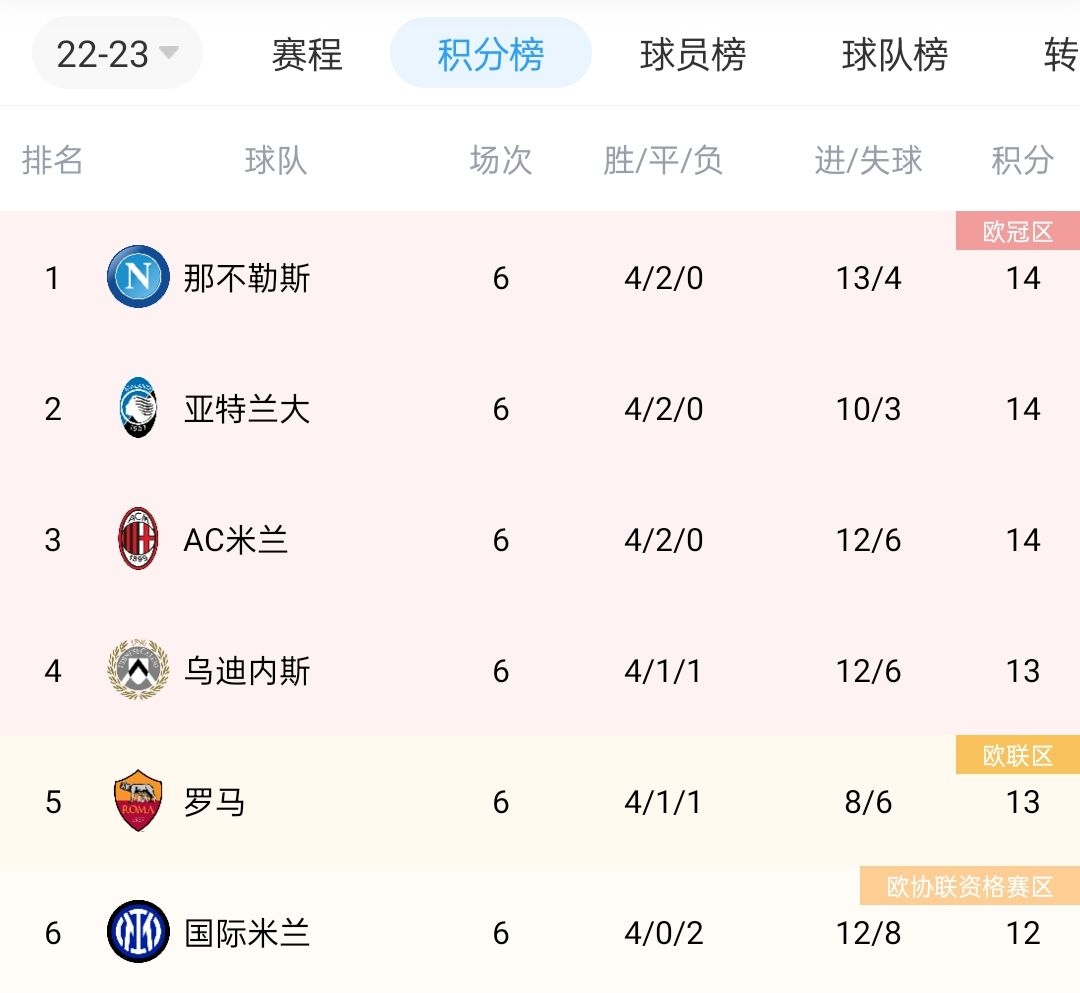Sort by the 积分 column header
Viewport: 1080px width, 993px height.
tap(1022, 160)
